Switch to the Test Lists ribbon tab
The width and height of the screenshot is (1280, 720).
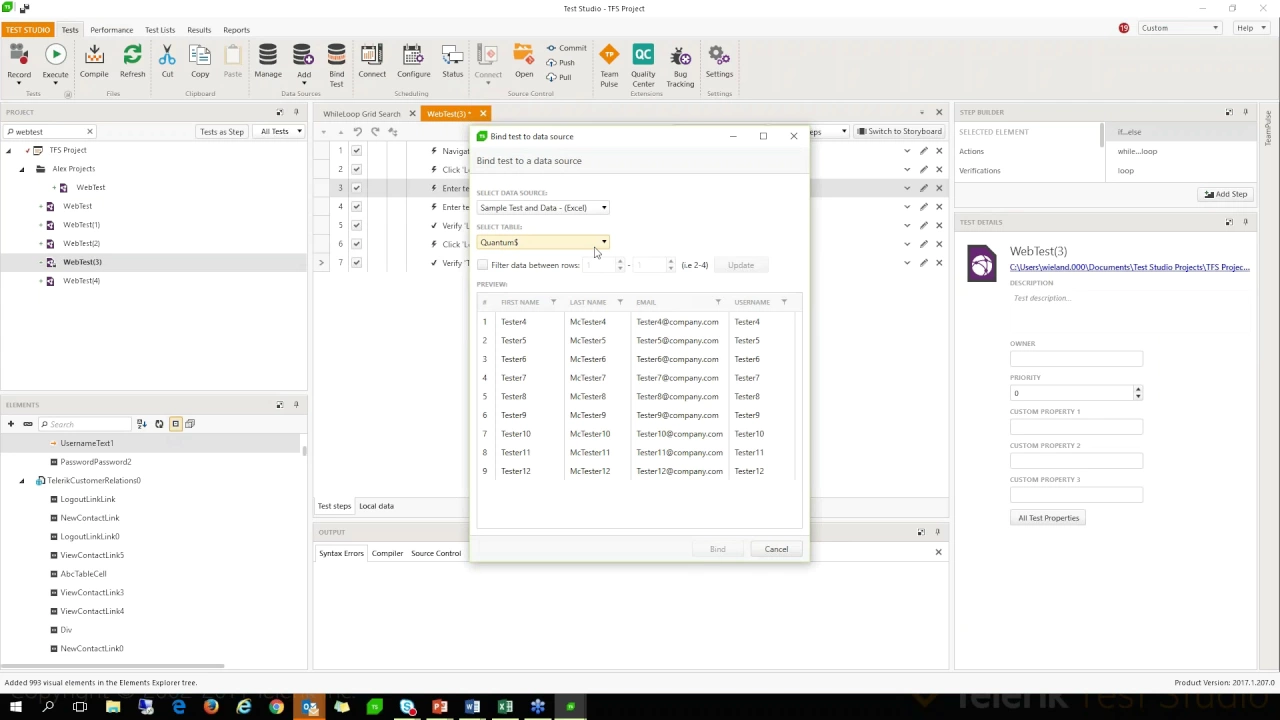point(160,30)
